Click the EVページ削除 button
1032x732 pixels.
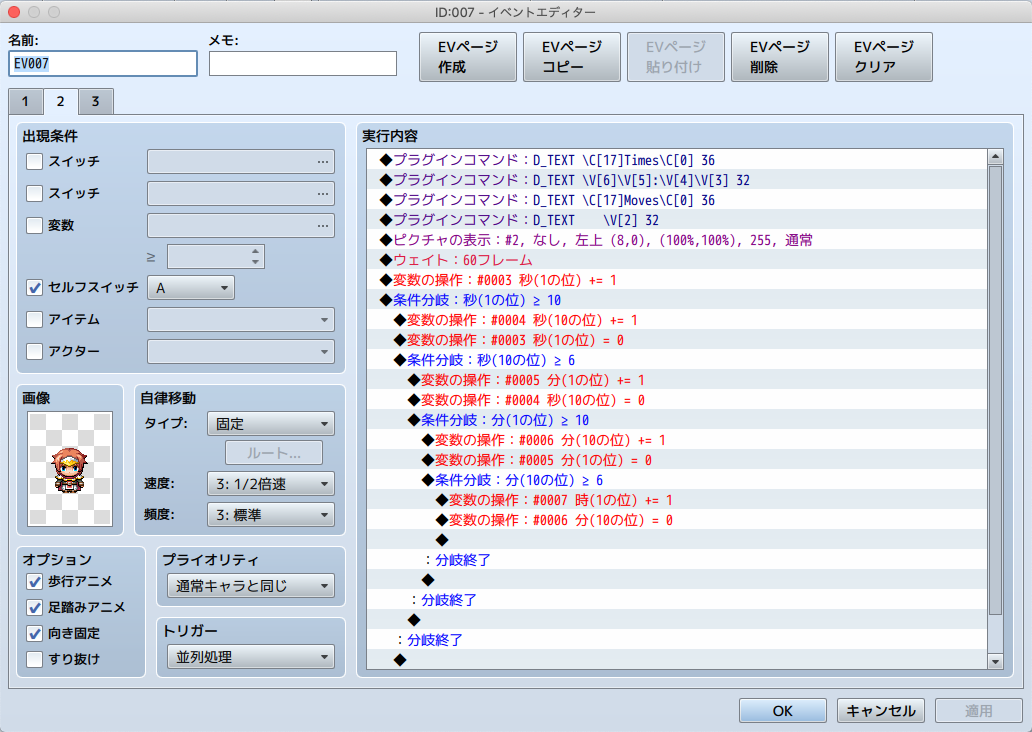click(780, 57)
